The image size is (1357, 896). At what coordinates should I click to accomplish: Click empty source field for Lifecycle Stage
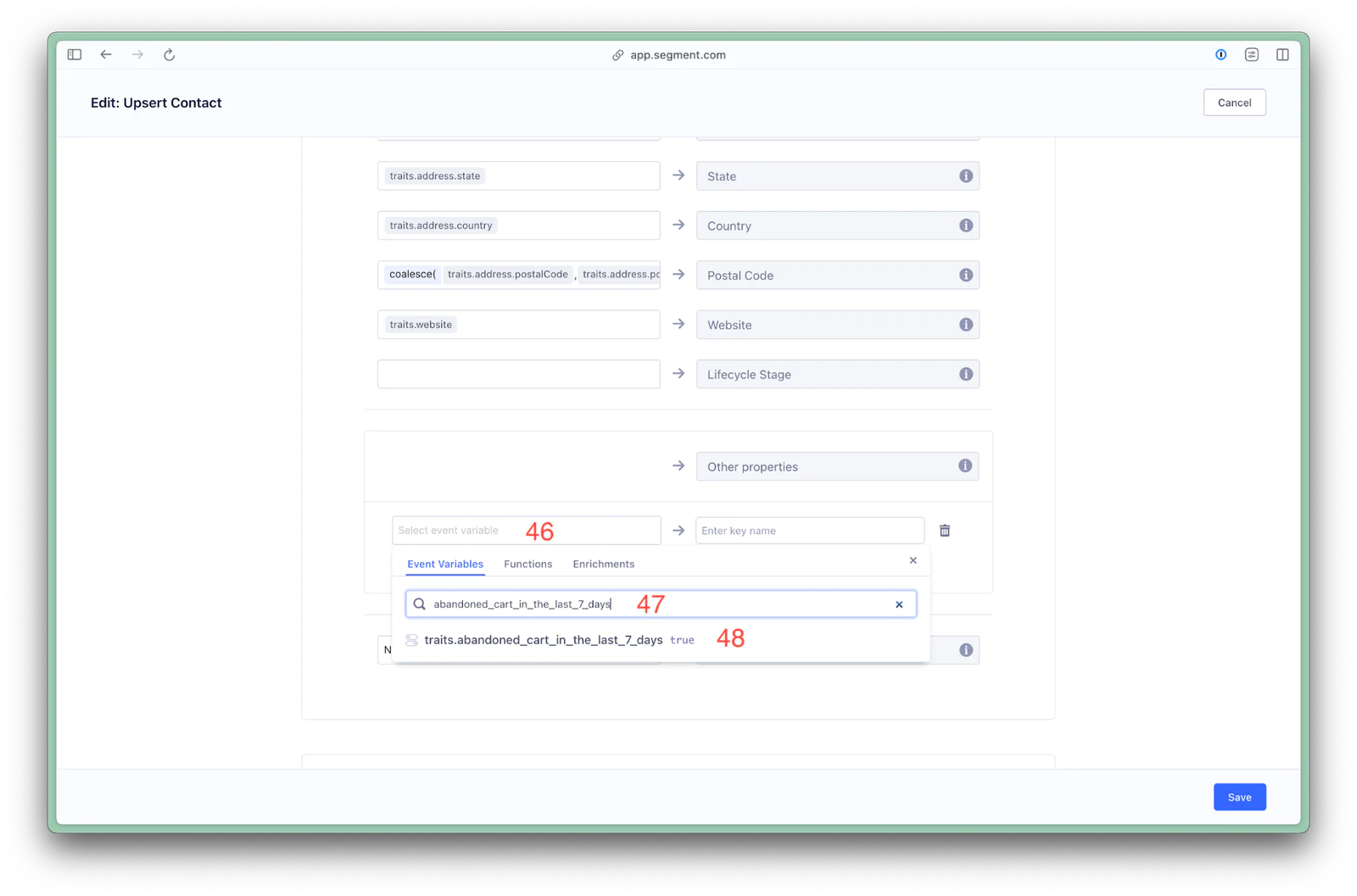point(518,375)
